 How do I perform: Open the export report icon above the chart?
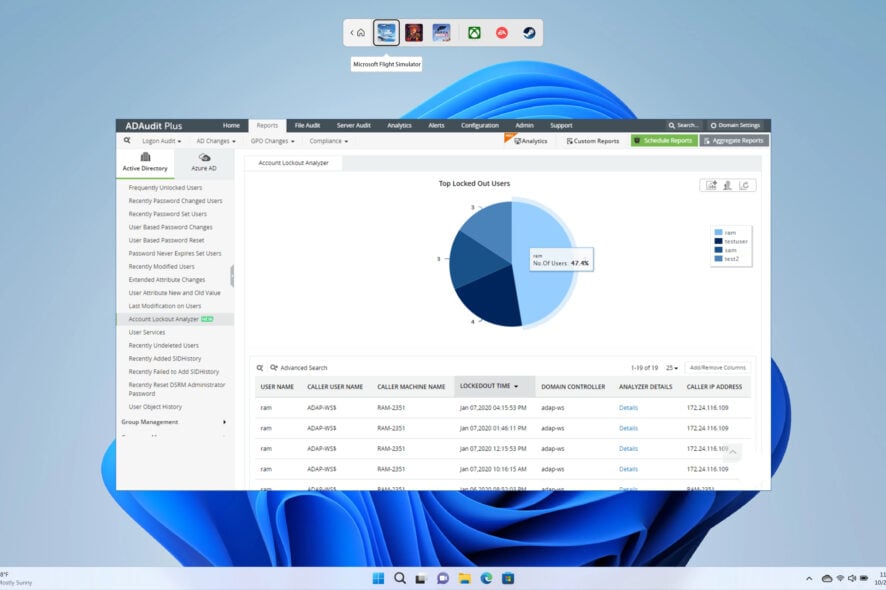coord(711,185)
